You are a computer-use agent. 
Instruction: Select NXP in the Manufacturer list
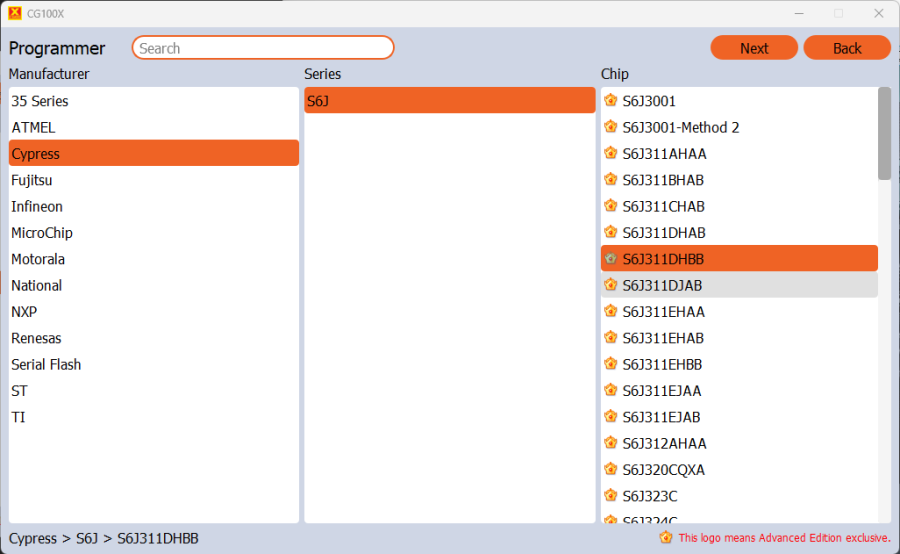click(x=24, y=312)
